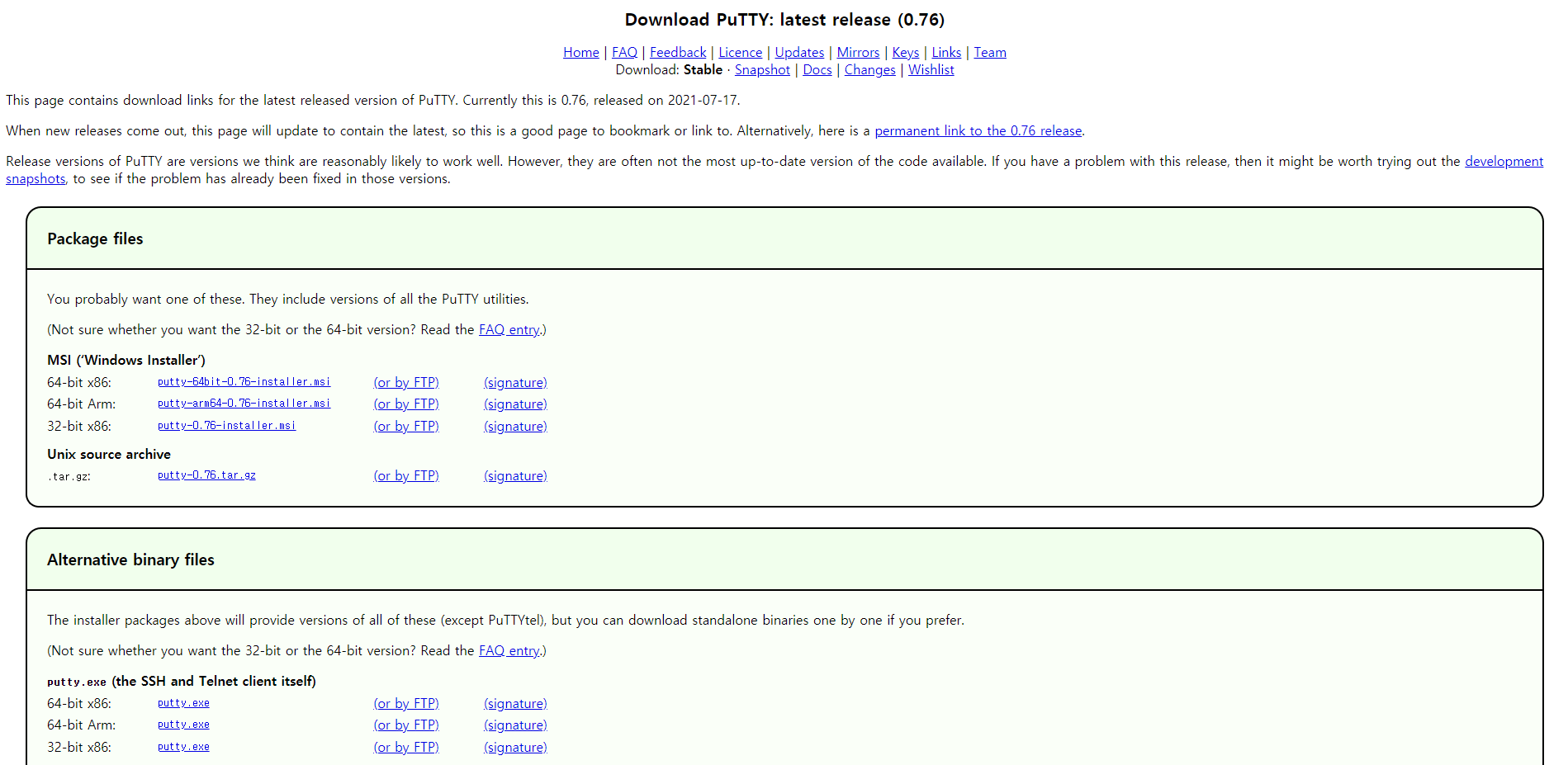Get 32-bit x86 putty.exe by FTP
This screenshot has width=1568, height=765.
406,748
